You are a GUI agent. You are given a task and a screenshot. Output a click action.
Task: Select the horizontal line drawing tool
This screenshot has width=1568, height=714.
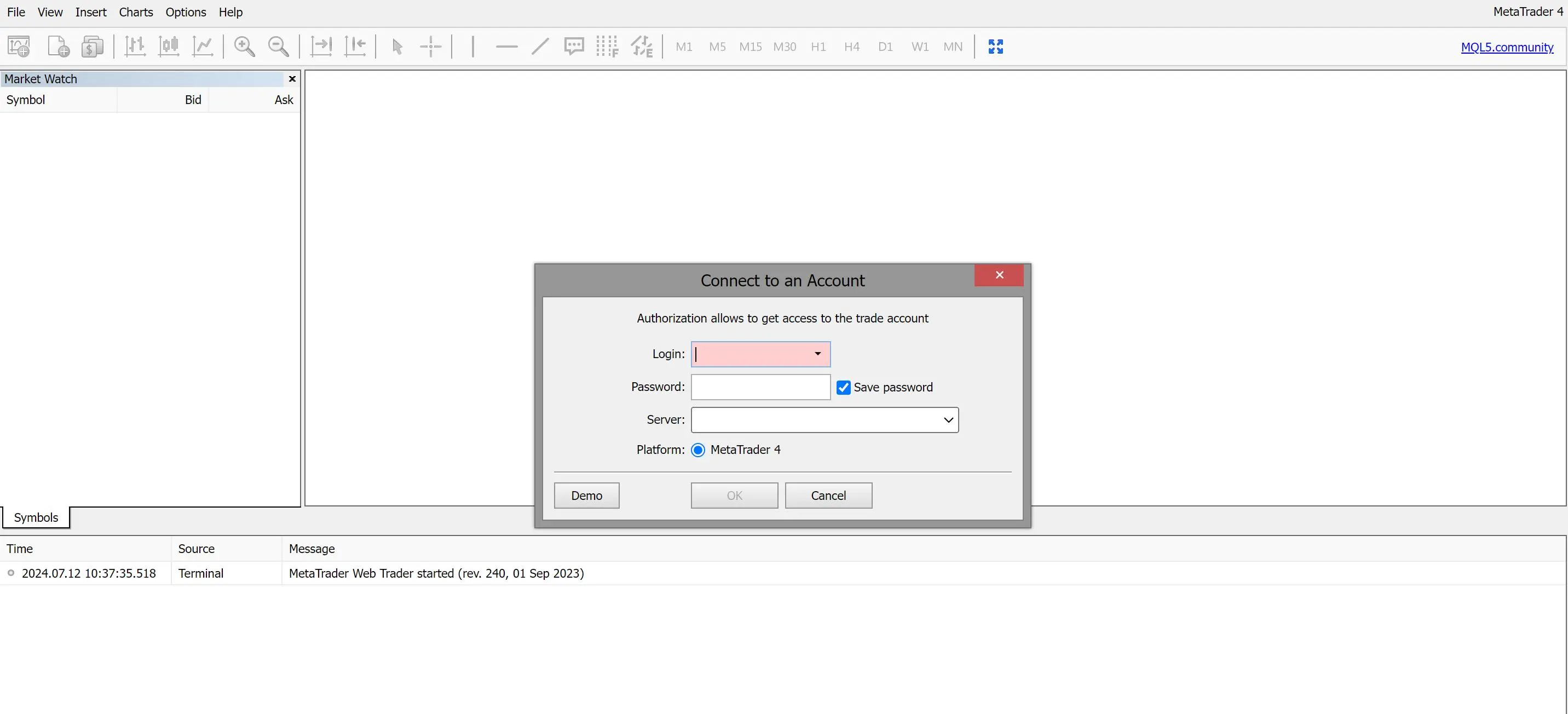click(x=506, y=47)
